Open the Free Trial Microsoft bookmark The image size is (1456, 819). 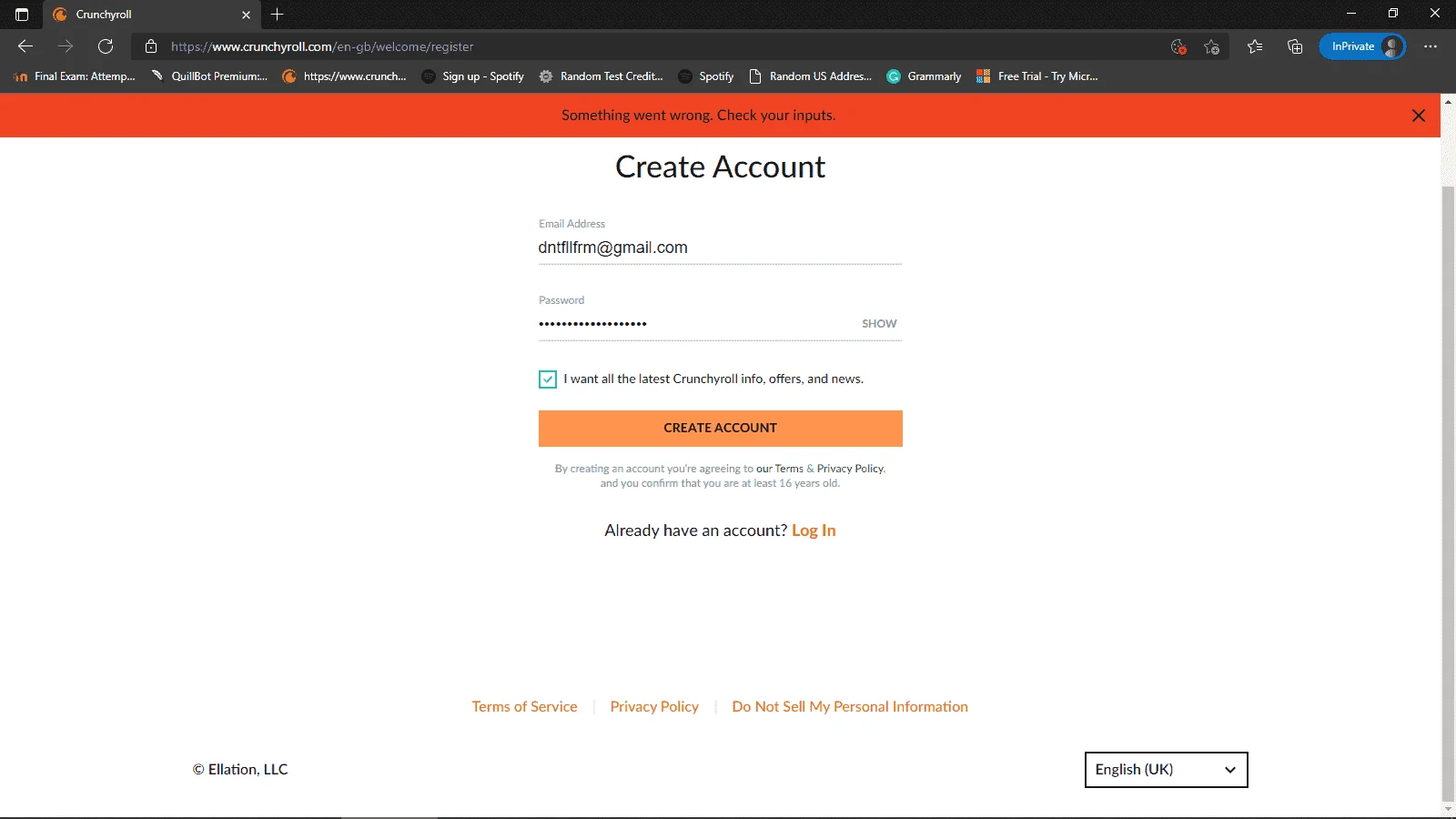point(1037,76)
